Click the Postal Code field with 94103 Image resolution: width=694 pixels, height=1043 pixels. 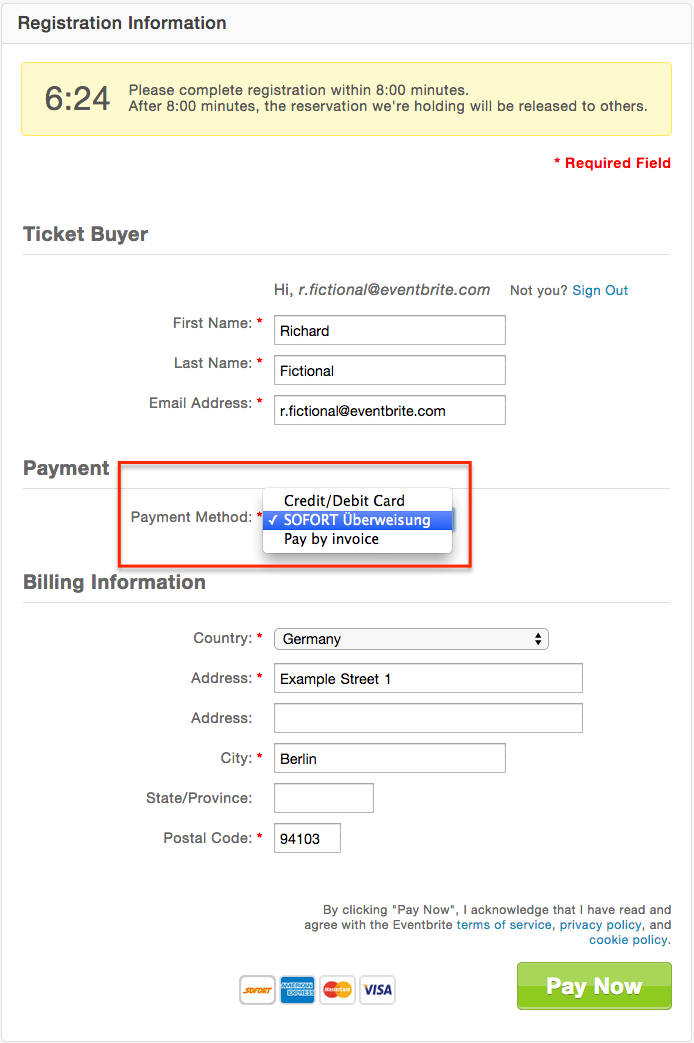pos(307,838)
